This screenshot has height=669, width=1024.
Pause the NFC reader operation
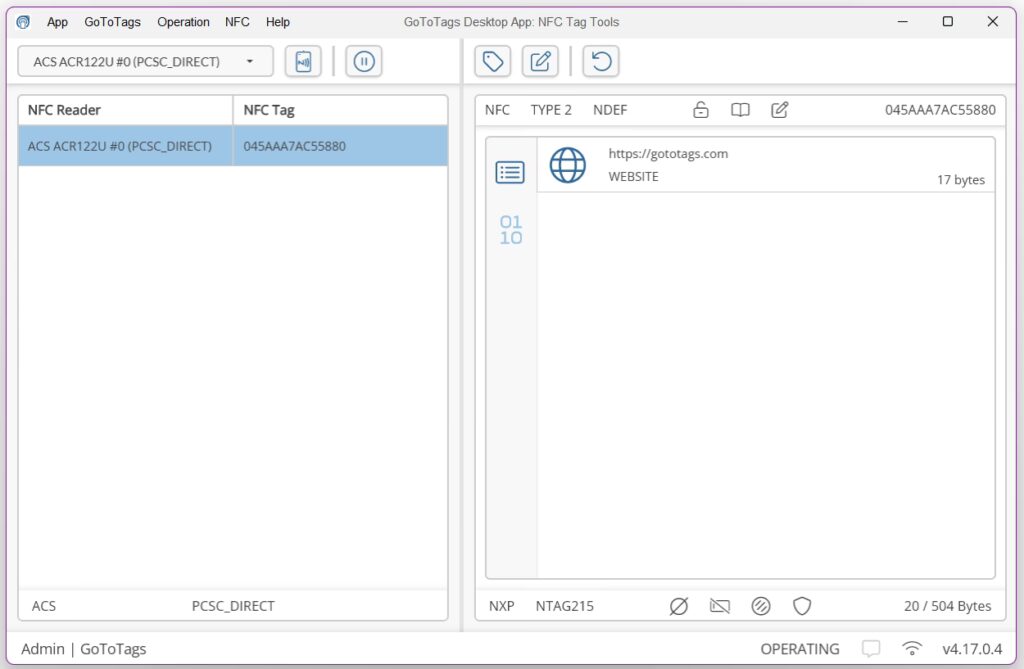(364, 62)
